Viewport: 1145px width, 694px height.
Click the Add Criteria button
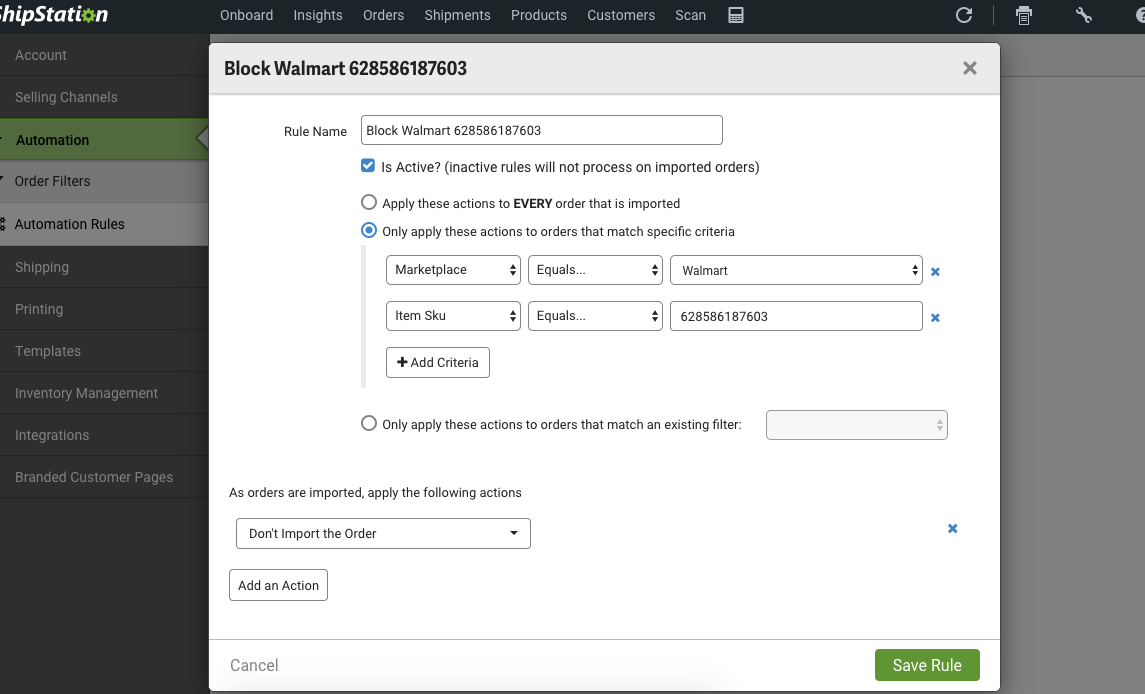(438, 362)
